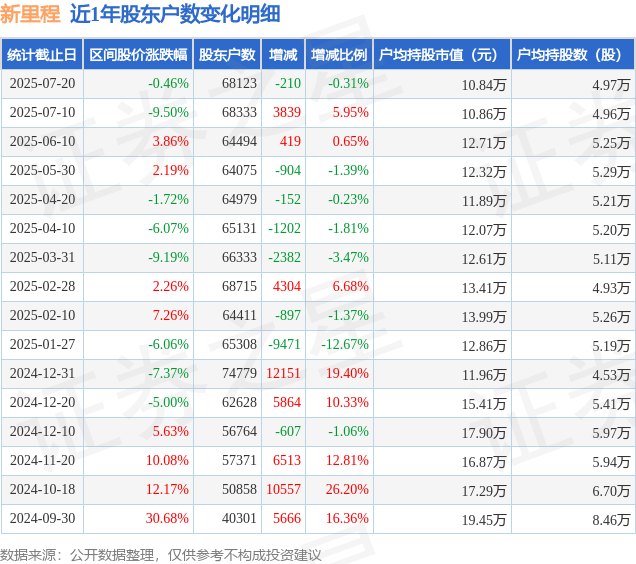
Task: Select the date cell 2024-10-18
Action: coord(43,489)
